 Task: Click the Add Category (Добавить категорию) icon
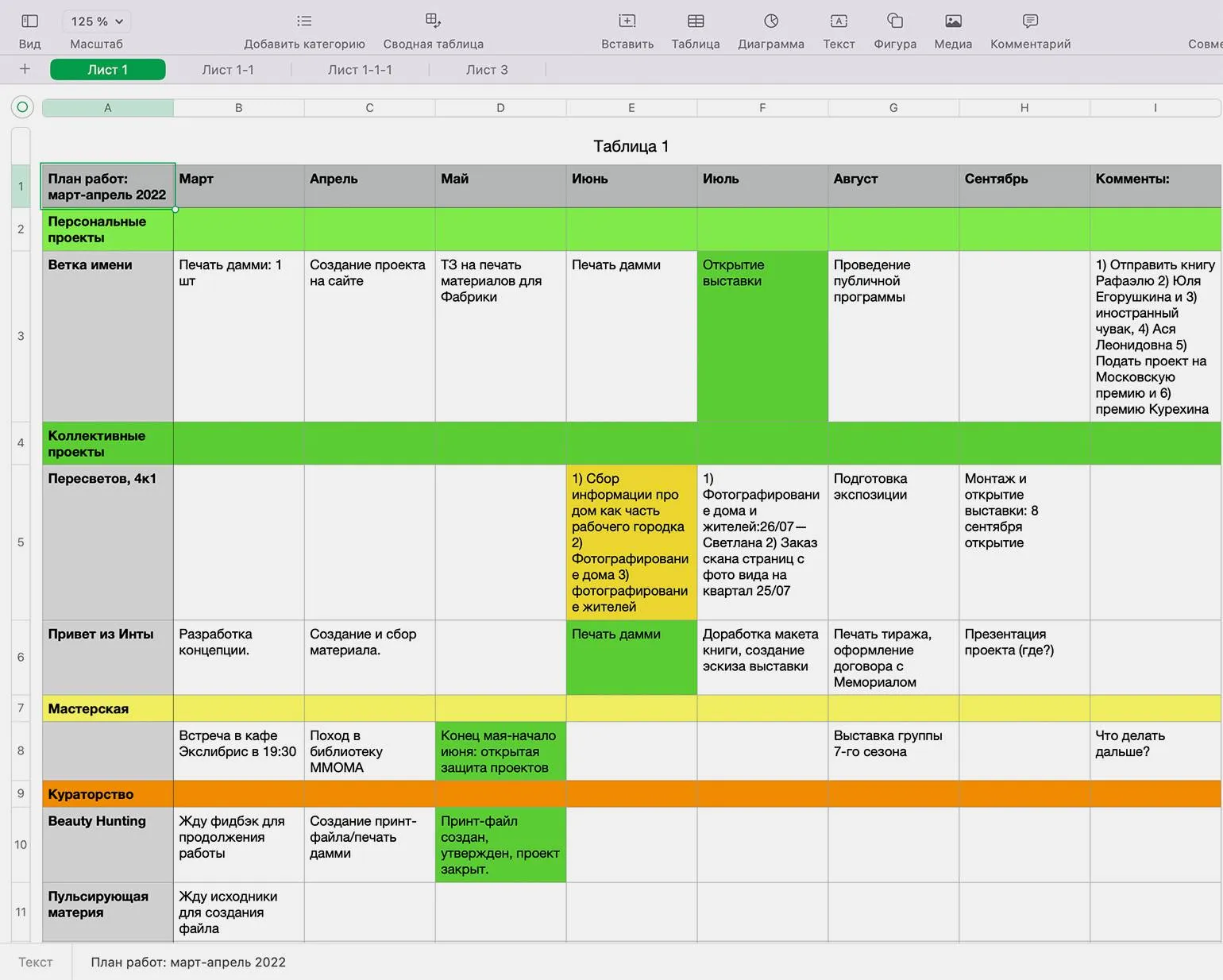pos(304,21)
